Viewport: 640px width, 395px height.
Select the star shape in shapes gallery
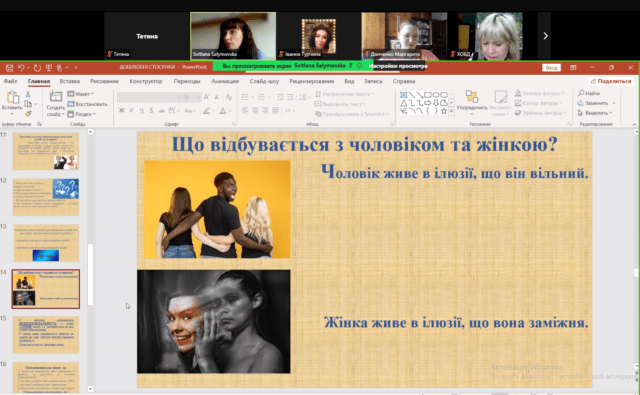(444, 111)
